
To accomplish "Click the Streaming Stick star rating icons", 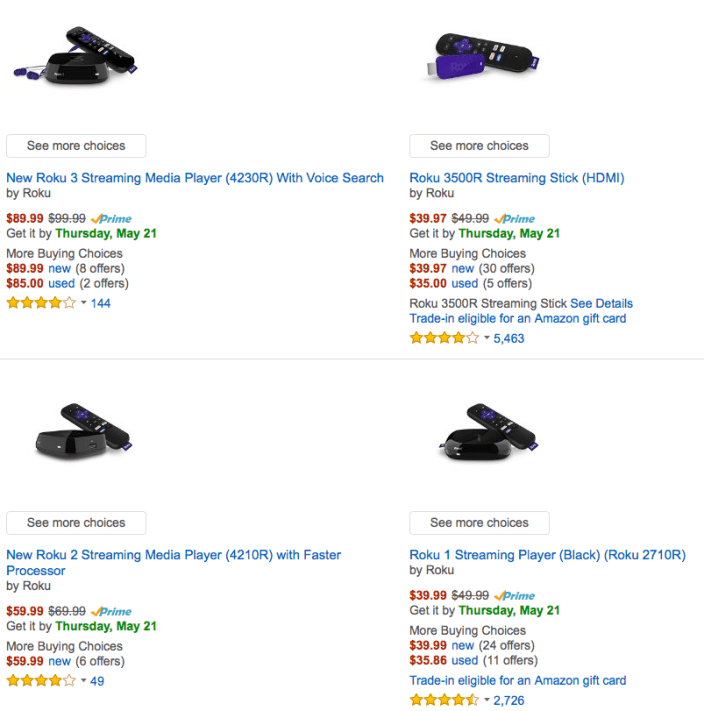I will 444,338.
